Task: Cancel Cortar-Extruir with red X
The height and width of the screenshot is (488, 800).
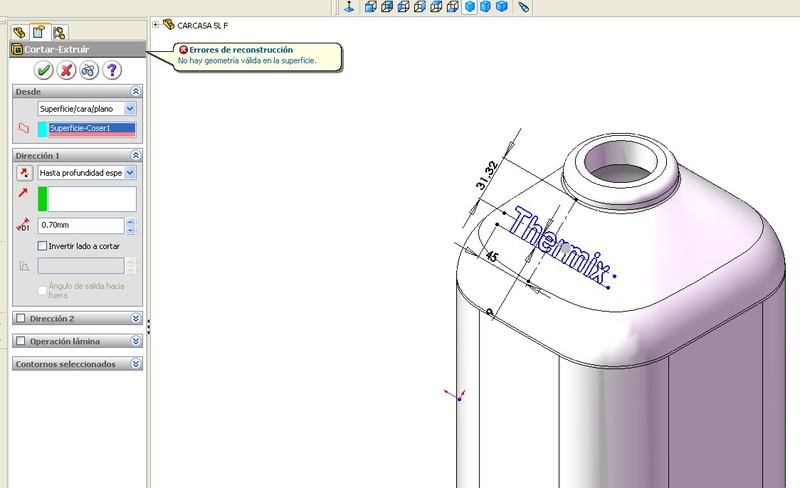Action: click(x=66, y=70)
